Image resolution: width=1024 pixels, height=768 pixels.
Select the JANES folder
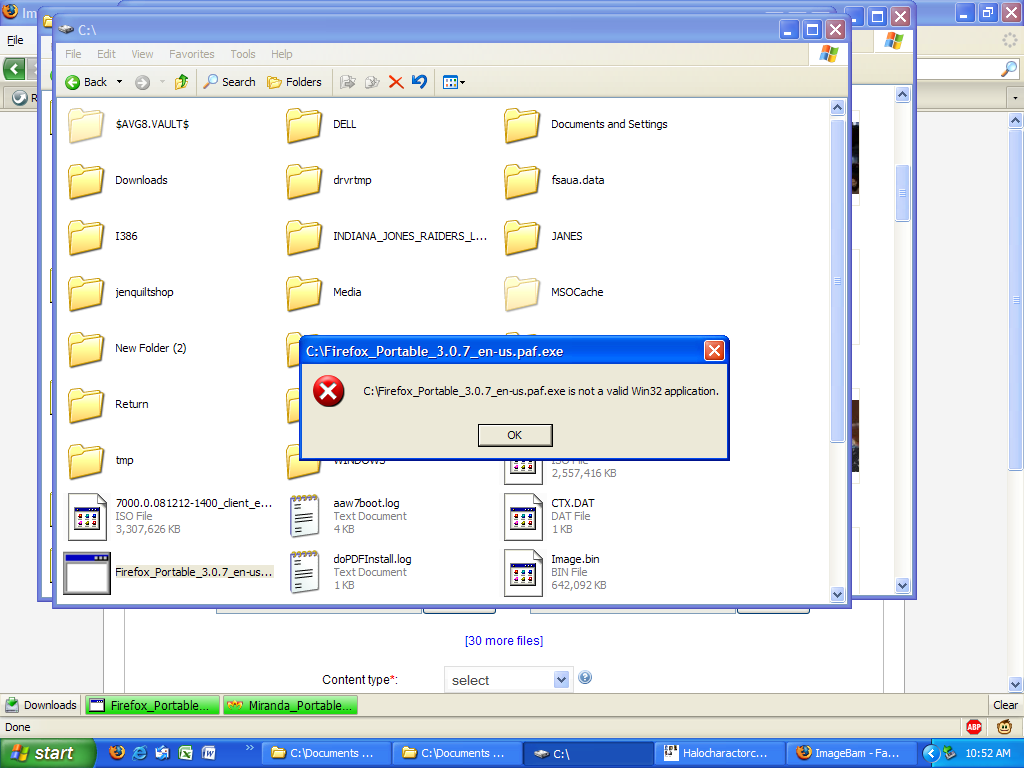point(543,236)
